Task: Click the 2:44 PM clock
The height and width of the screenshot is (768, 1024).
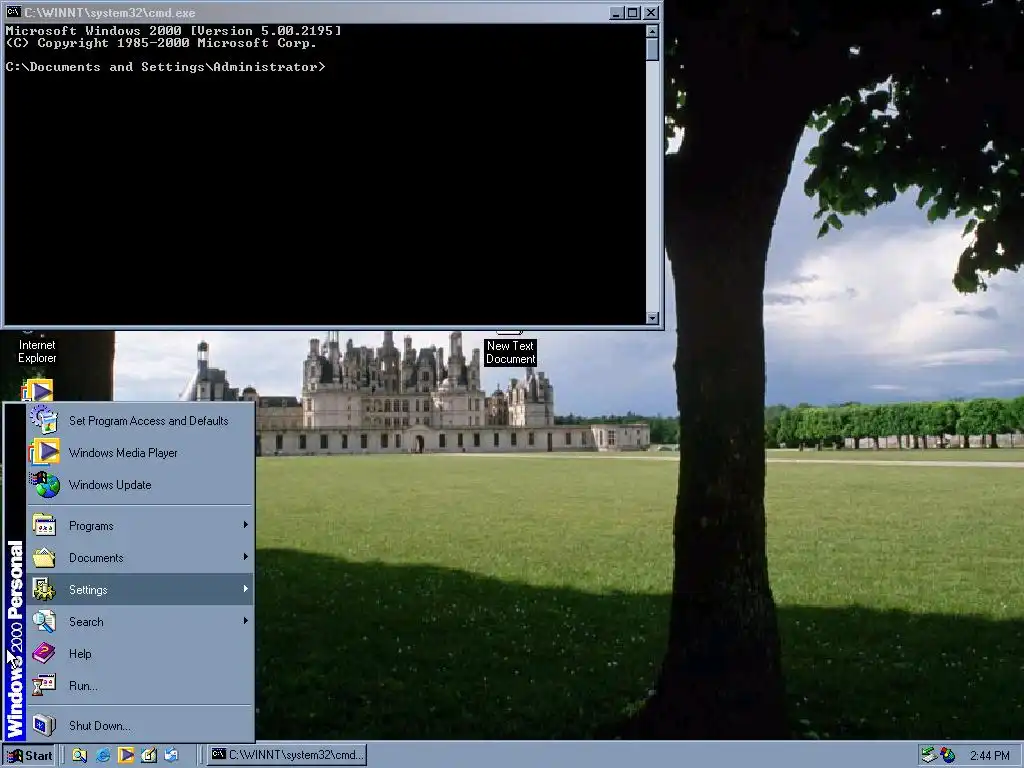Action: 989,756
